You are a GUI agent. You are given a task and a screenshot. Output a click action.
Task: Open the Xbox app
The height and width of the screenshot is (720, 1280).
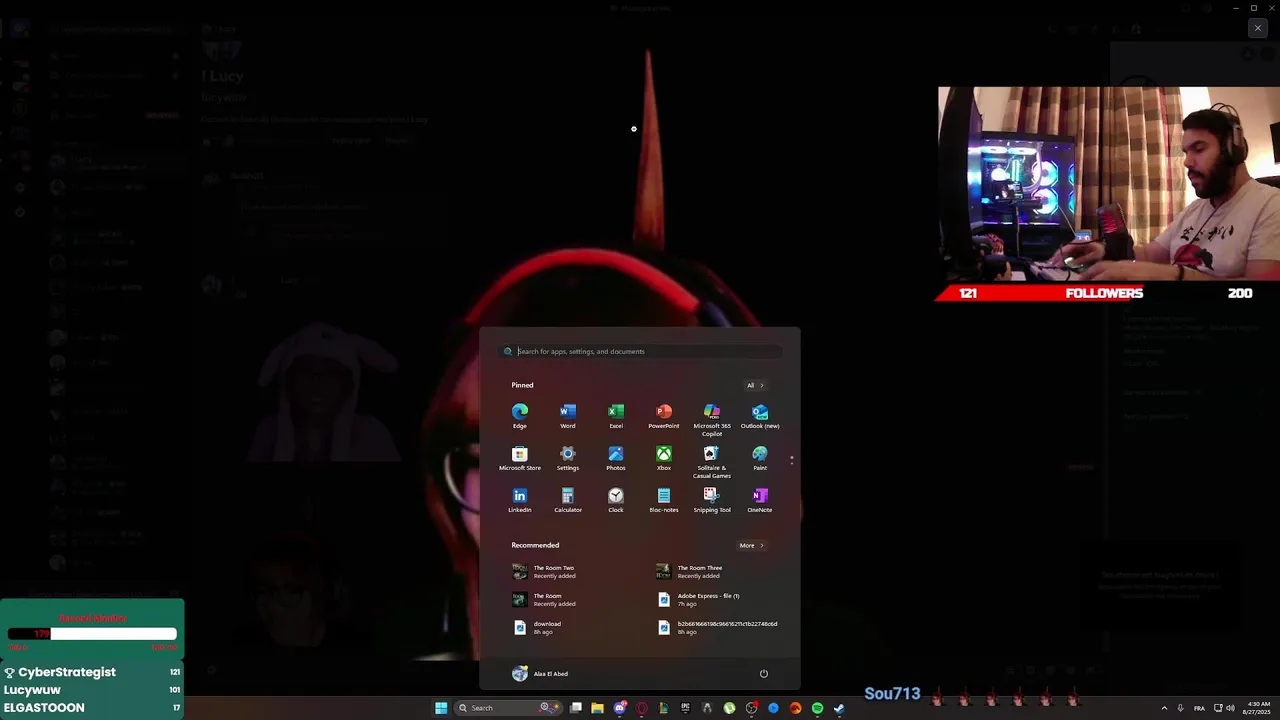click(664, 459)
